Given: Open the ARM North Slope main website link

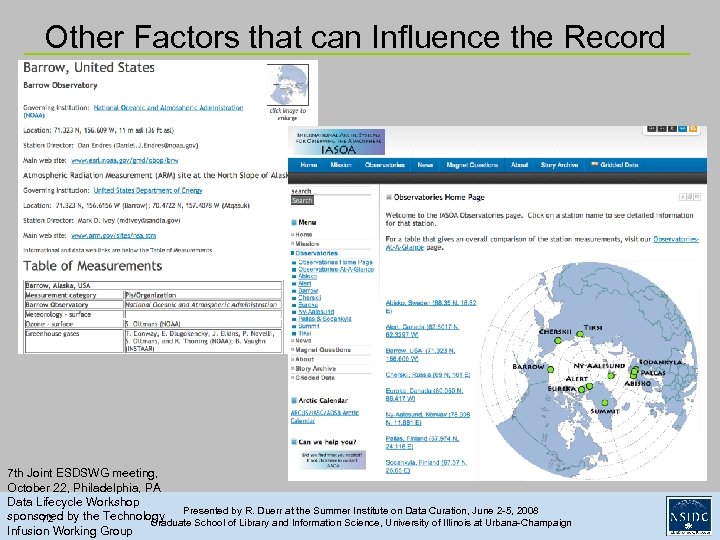Looking at the screenshot, I should [x=113, y=236].
